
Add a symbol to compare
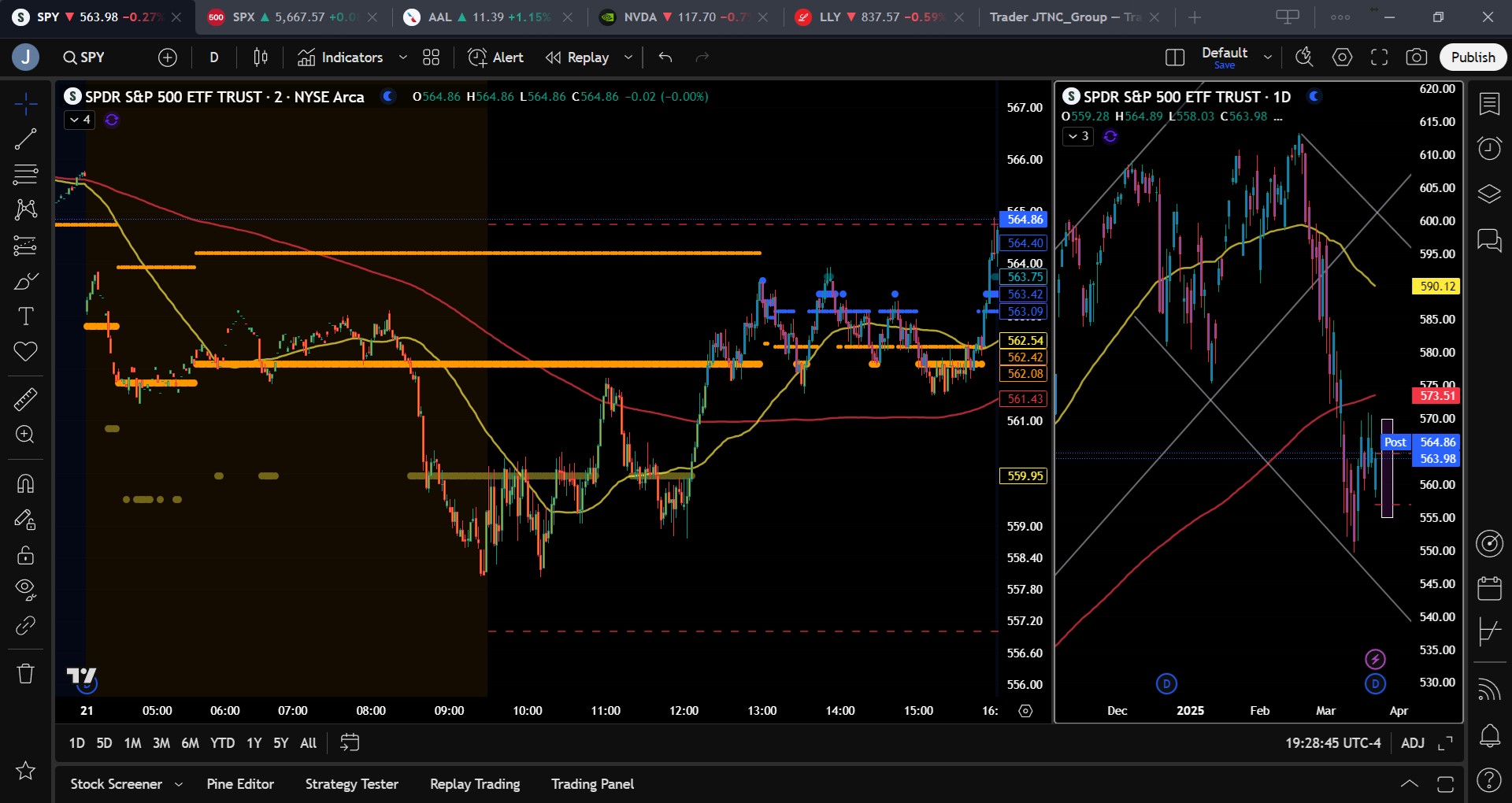168,57
